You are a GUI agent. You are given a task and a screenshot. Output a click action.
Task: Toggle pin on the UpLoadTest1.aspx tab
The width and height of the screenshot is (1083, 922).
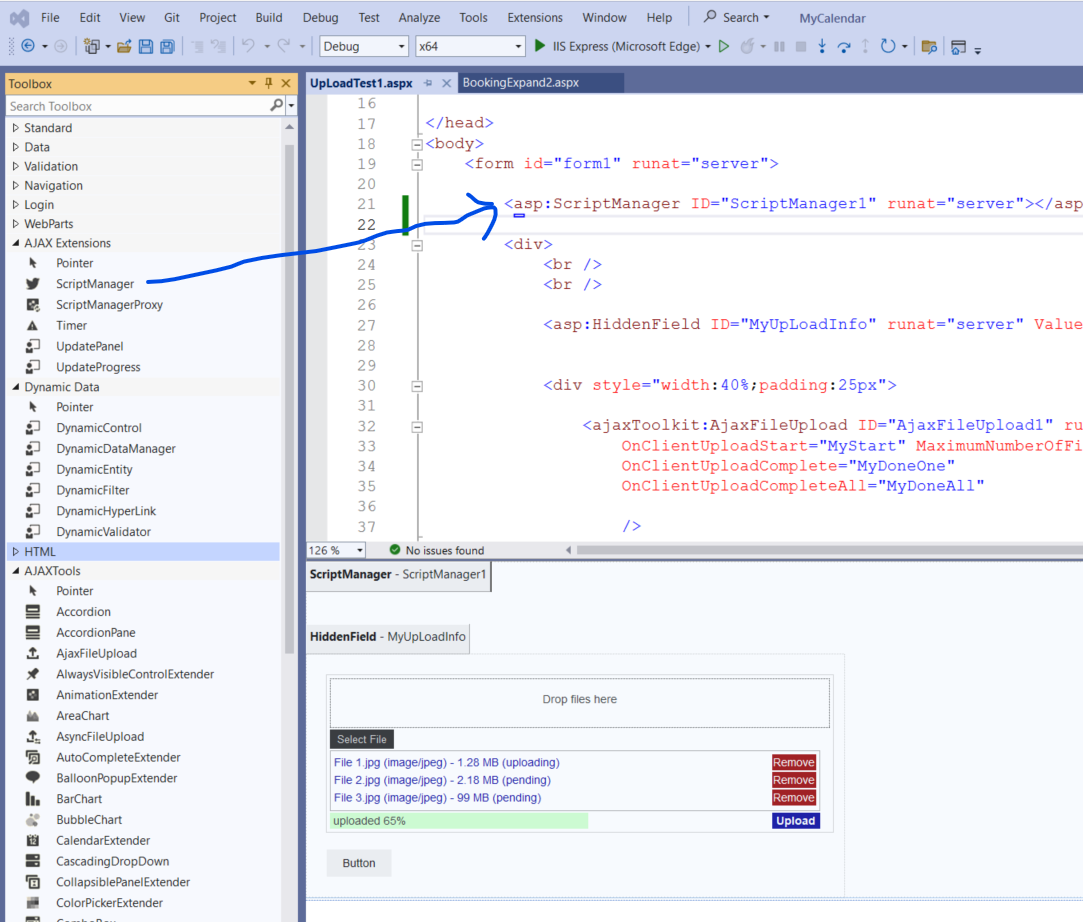coord(428,83)
